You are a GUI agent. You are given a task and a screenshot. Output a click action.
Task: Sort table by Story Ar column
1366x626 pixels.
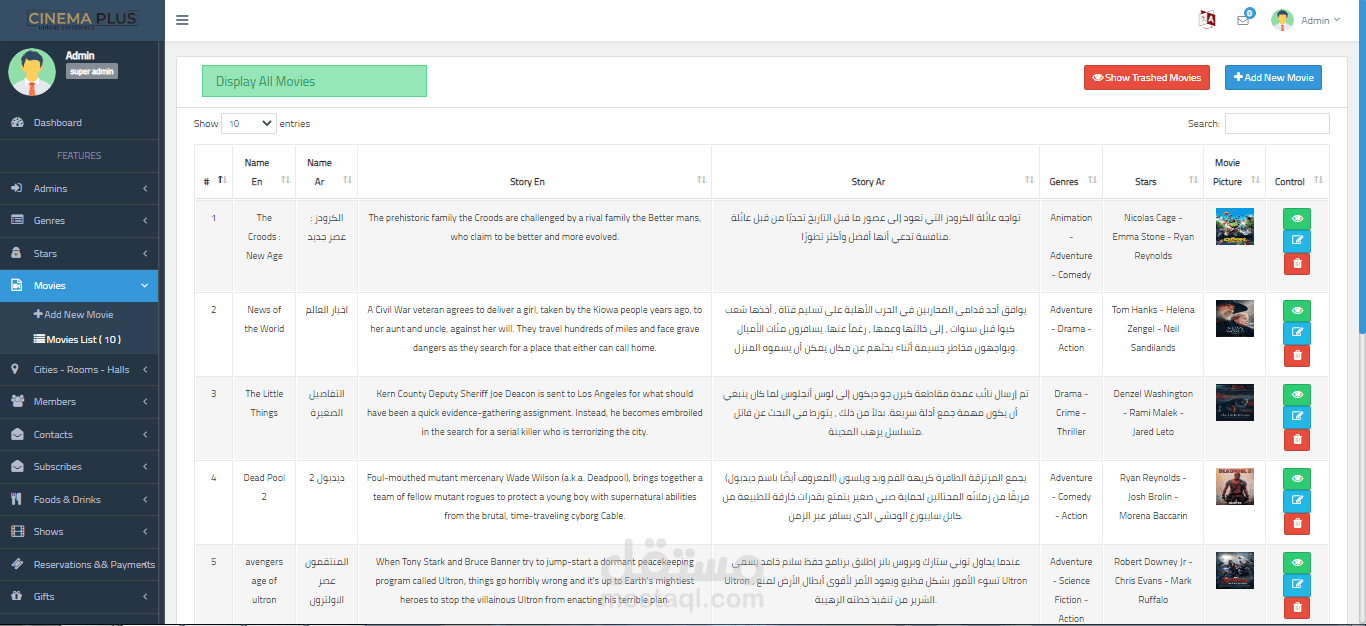(x=875, y=172)
